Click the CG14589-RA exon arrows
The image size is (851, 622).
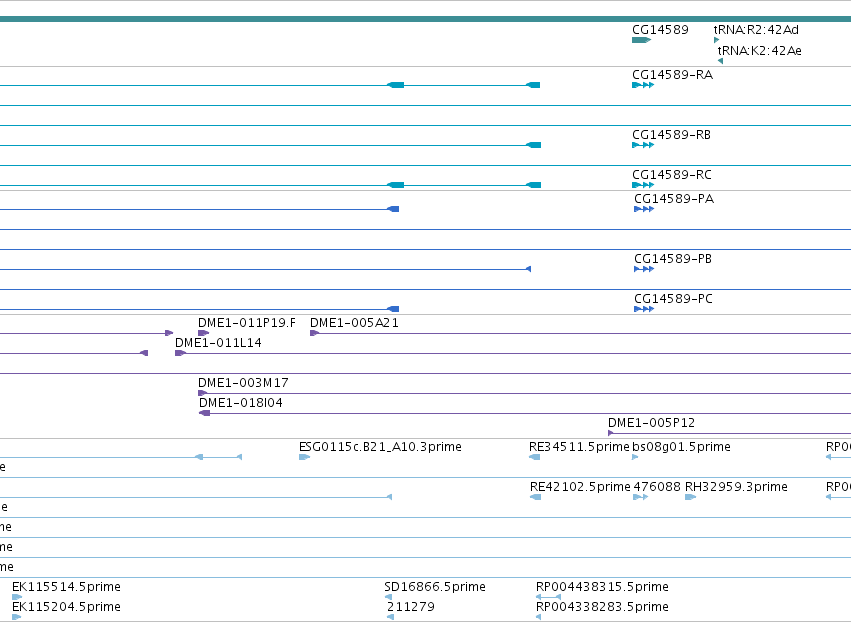pos(643,85)
